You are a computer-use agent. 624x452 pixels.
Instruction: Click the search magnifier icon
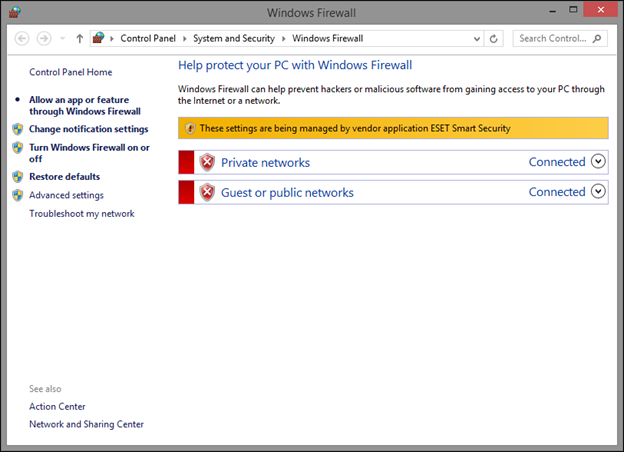[597, 39]
